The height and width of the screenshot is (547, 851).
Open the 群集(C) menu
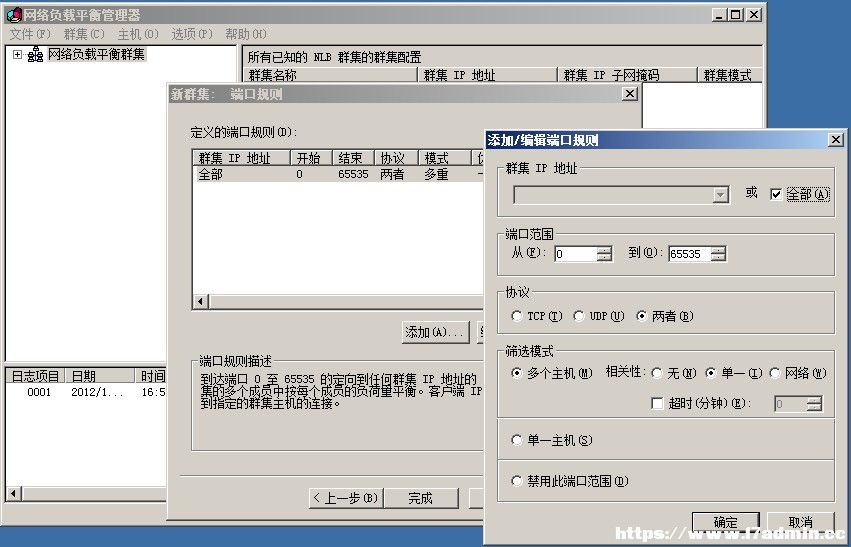[84, 34]
